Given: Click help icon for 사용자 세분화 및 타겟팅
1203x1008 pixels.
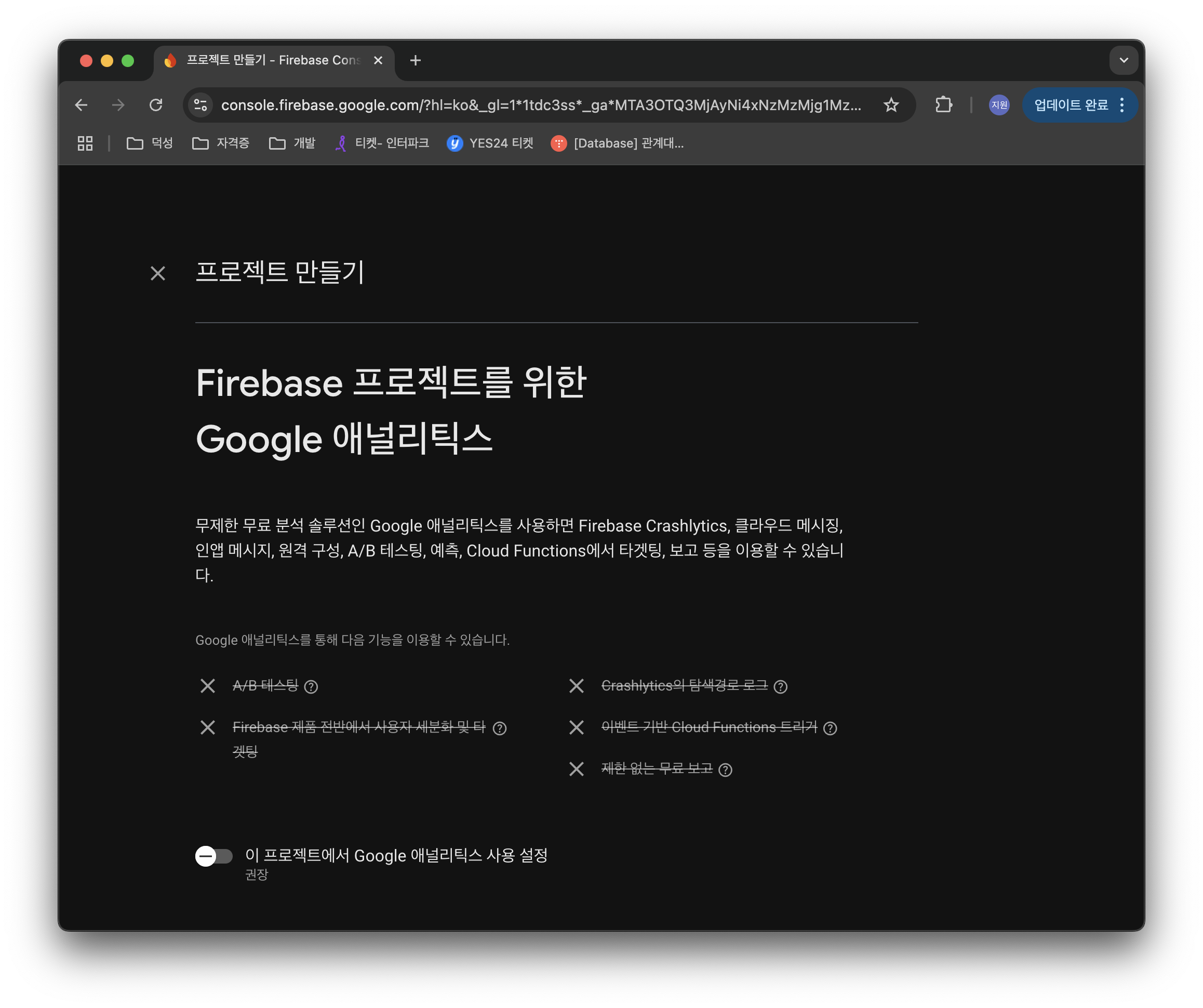Looking at the screenshot, I should 500,728.
